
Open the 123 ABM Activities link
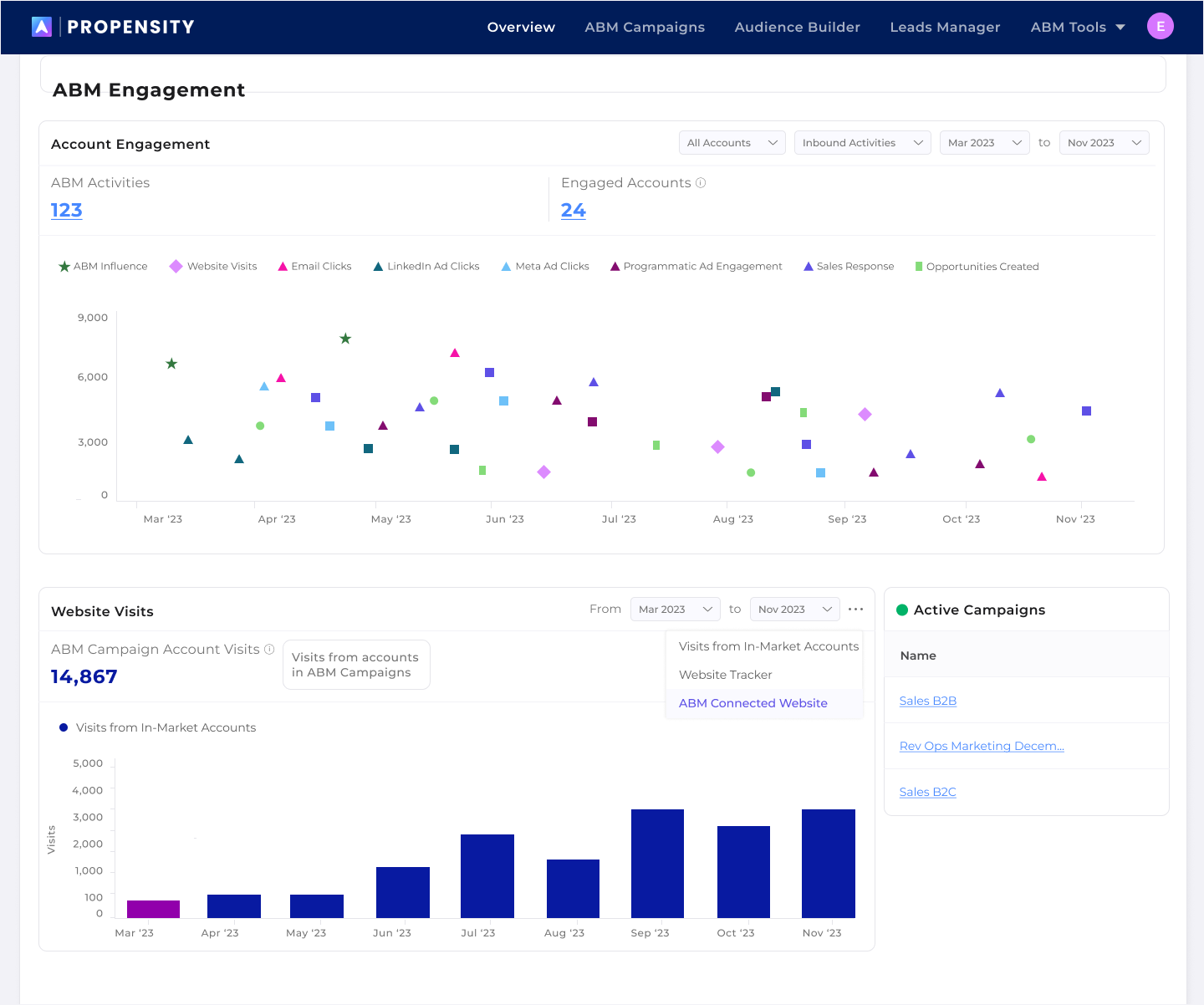67,211
